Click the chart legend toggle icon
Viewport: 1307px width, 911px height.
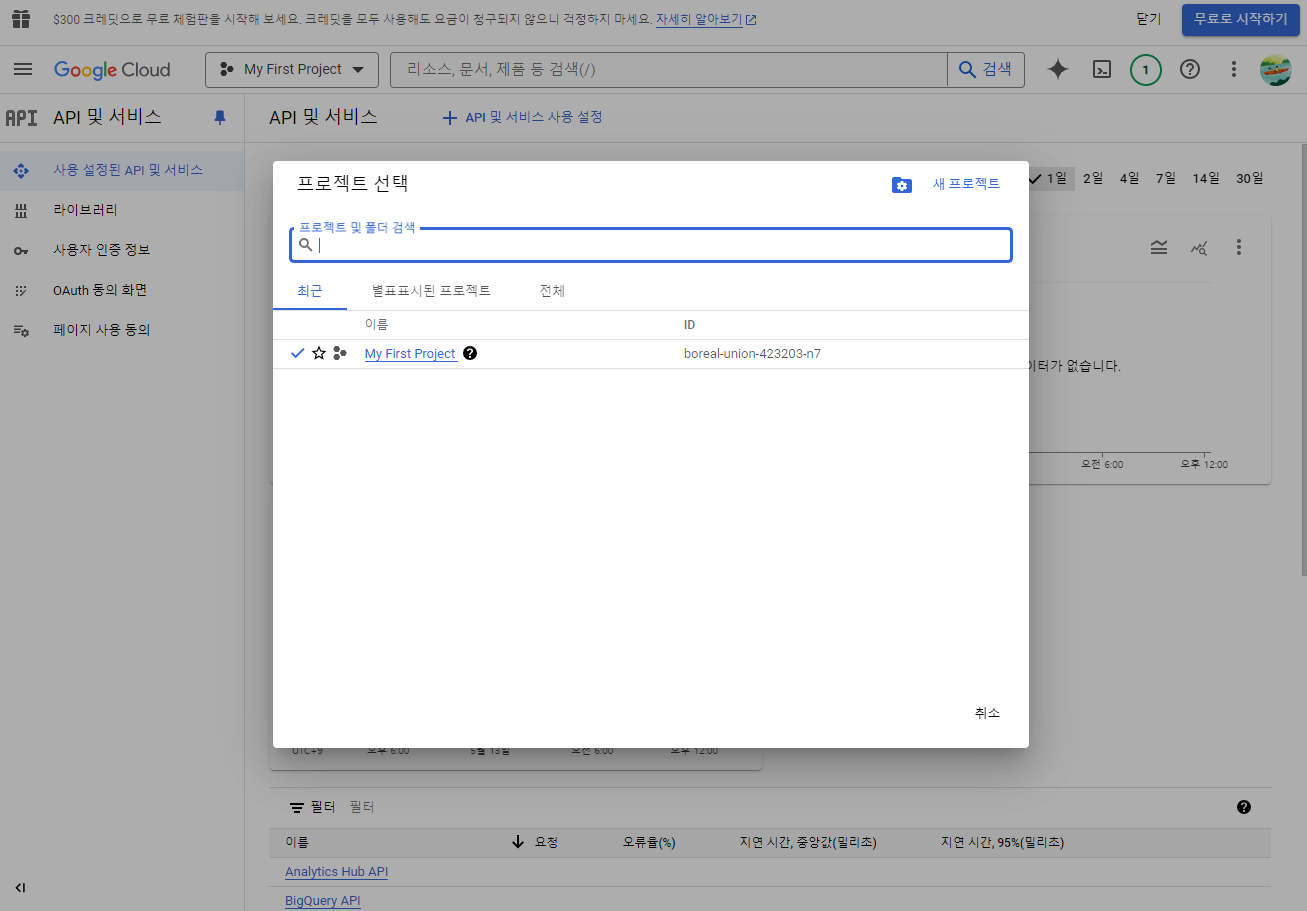click(x=1158, y=246)
